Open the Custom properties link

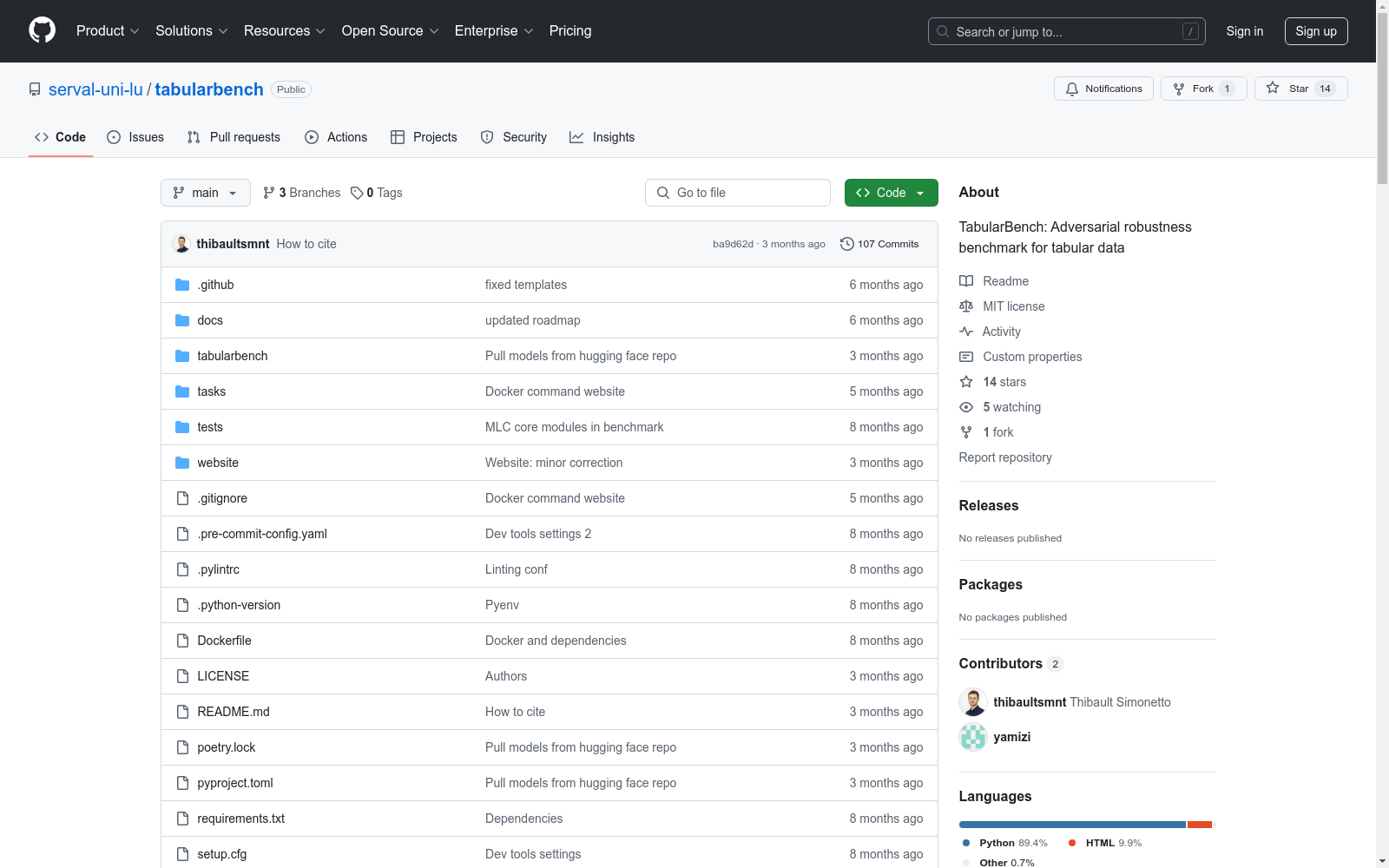[1032, 357]
